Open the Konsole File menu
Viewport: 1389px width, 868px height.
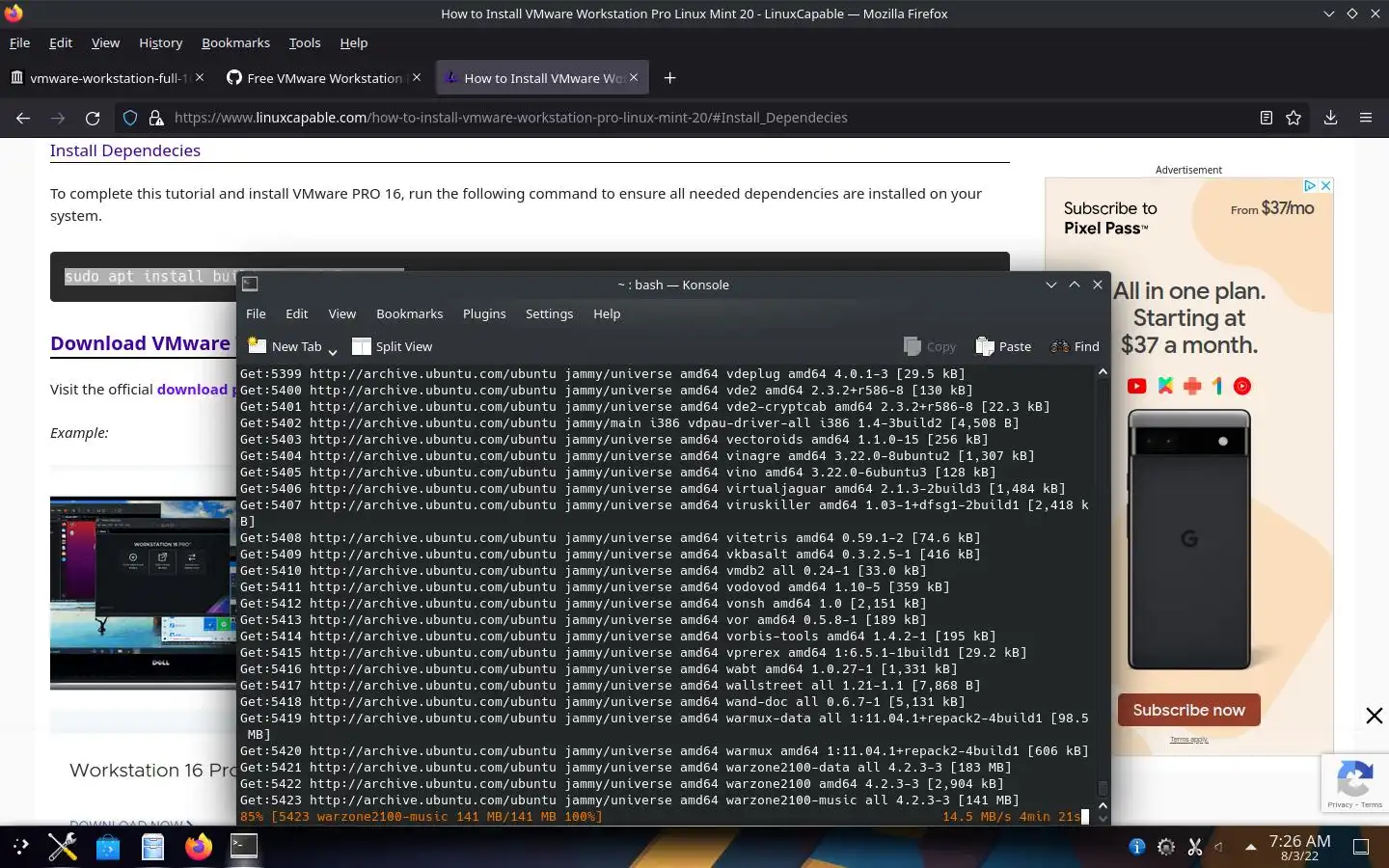(256, 313)
